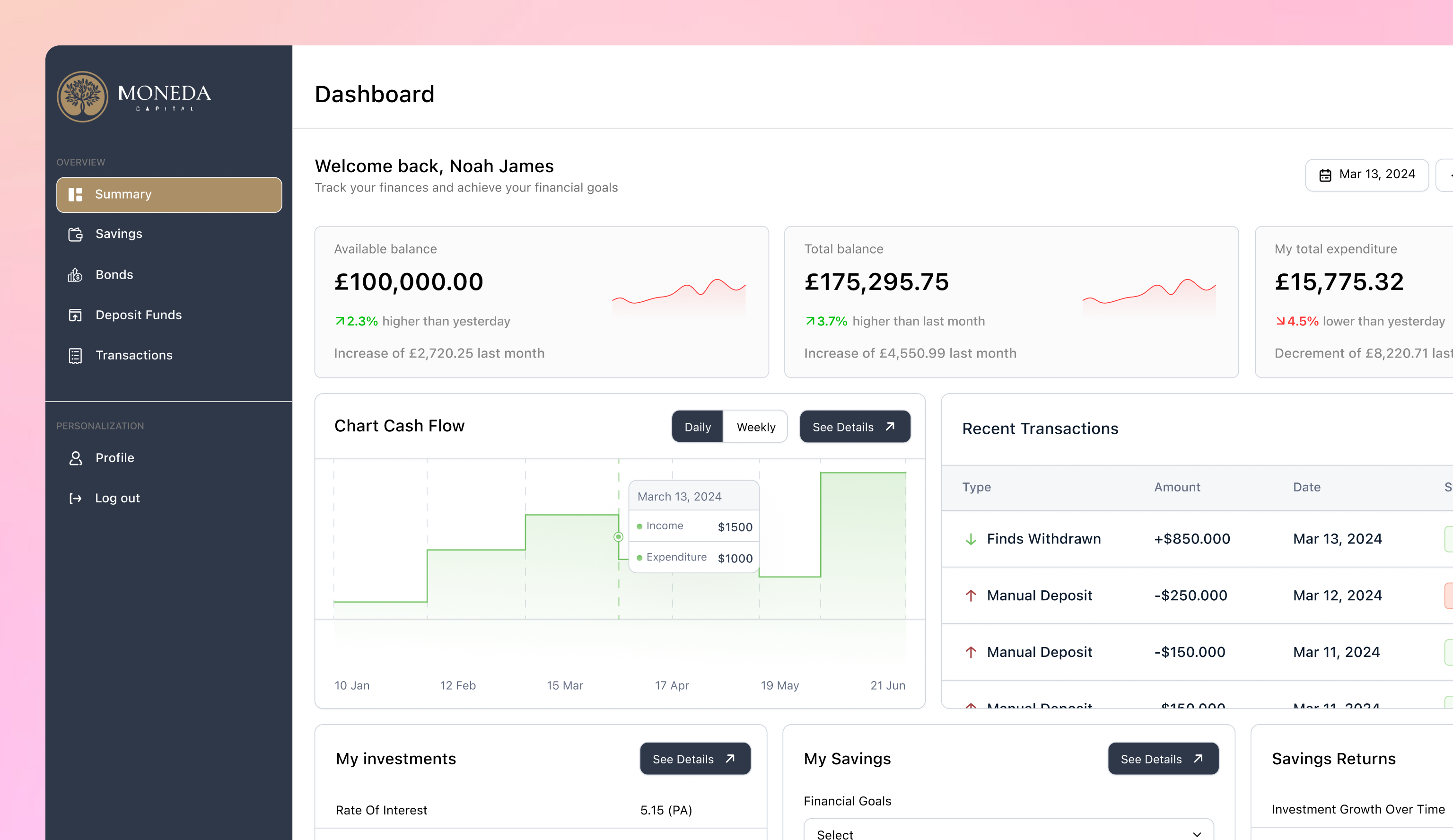Switch cash flow chart to Daily
This screenshot has height=840, width=1453.
(x=697, y=427)
